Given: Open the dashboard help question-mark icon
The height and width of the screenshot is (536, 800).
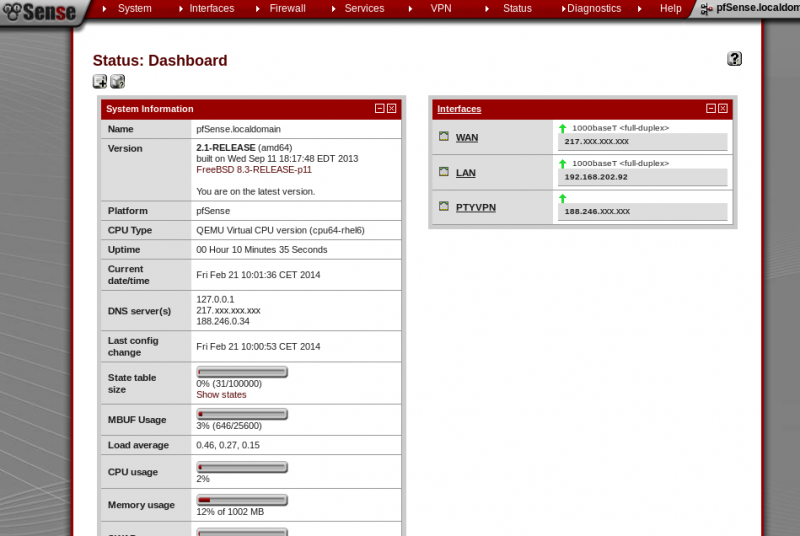Looking at the screenshot, I should [x=734, y=59].
